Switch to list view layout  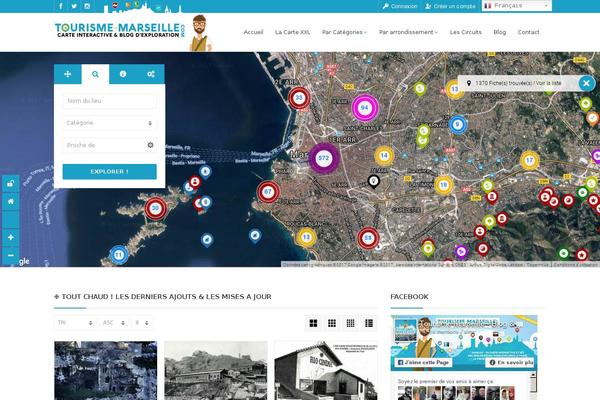click(x=369, y=323)
